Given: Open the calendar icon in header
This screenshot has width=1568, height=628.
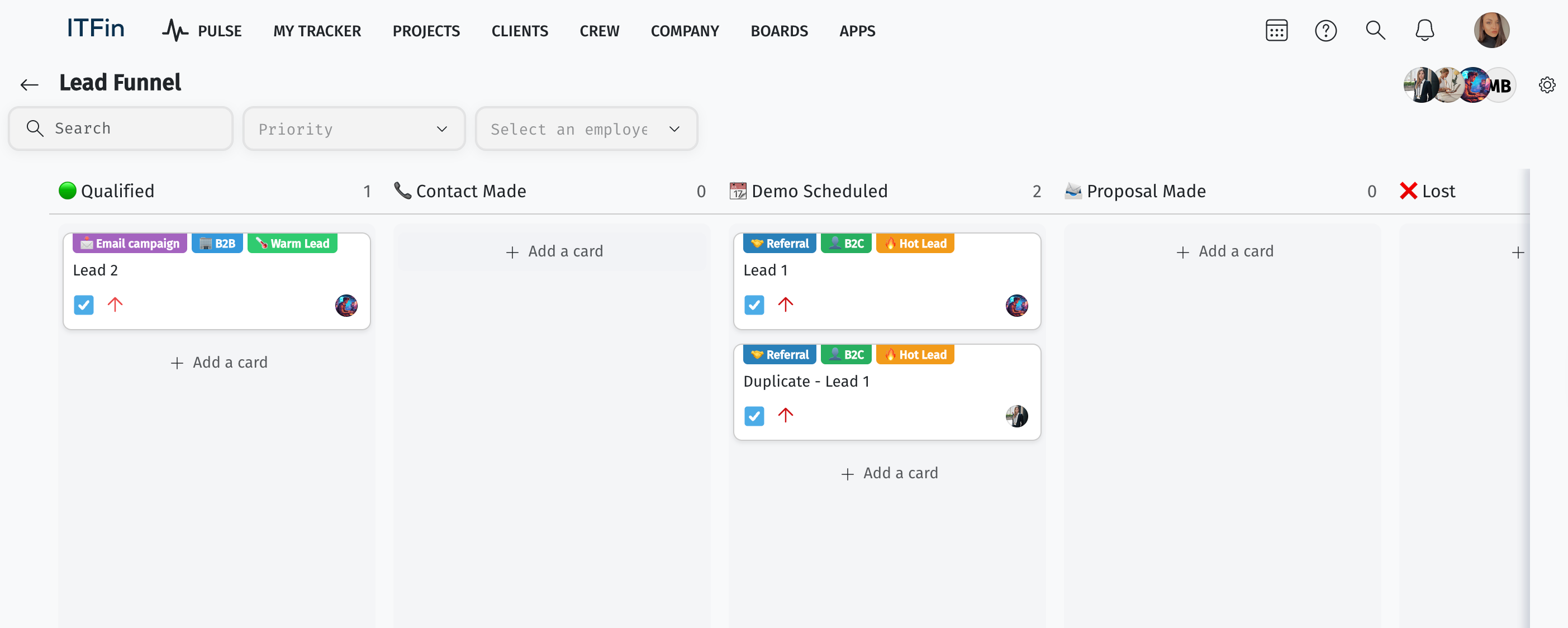Looking at the screenshot, I should click(x=1276, y=30).
